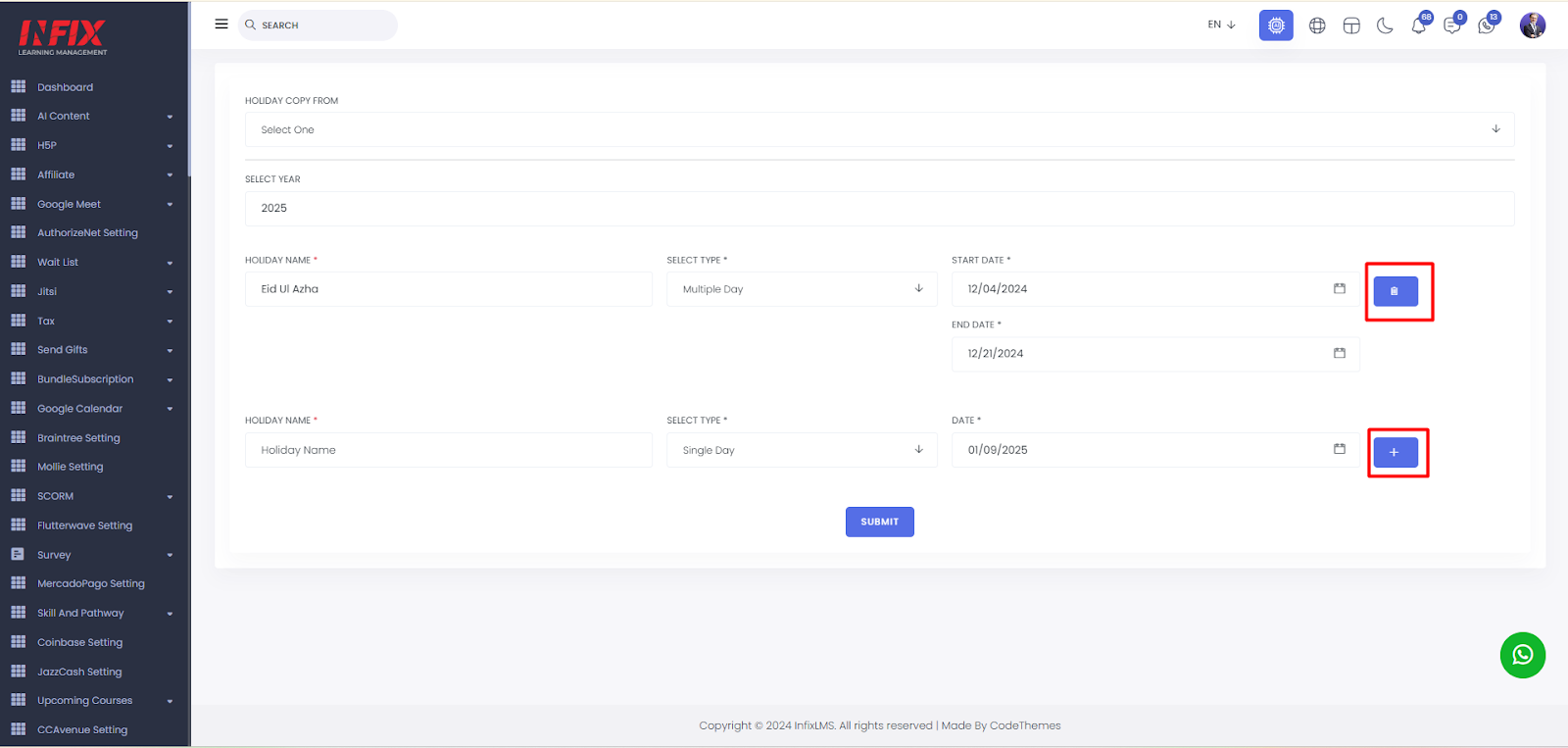1568x748 pixels.
Task: Expand the Upcoming Courses menu
Action: (x=93, y=700)
